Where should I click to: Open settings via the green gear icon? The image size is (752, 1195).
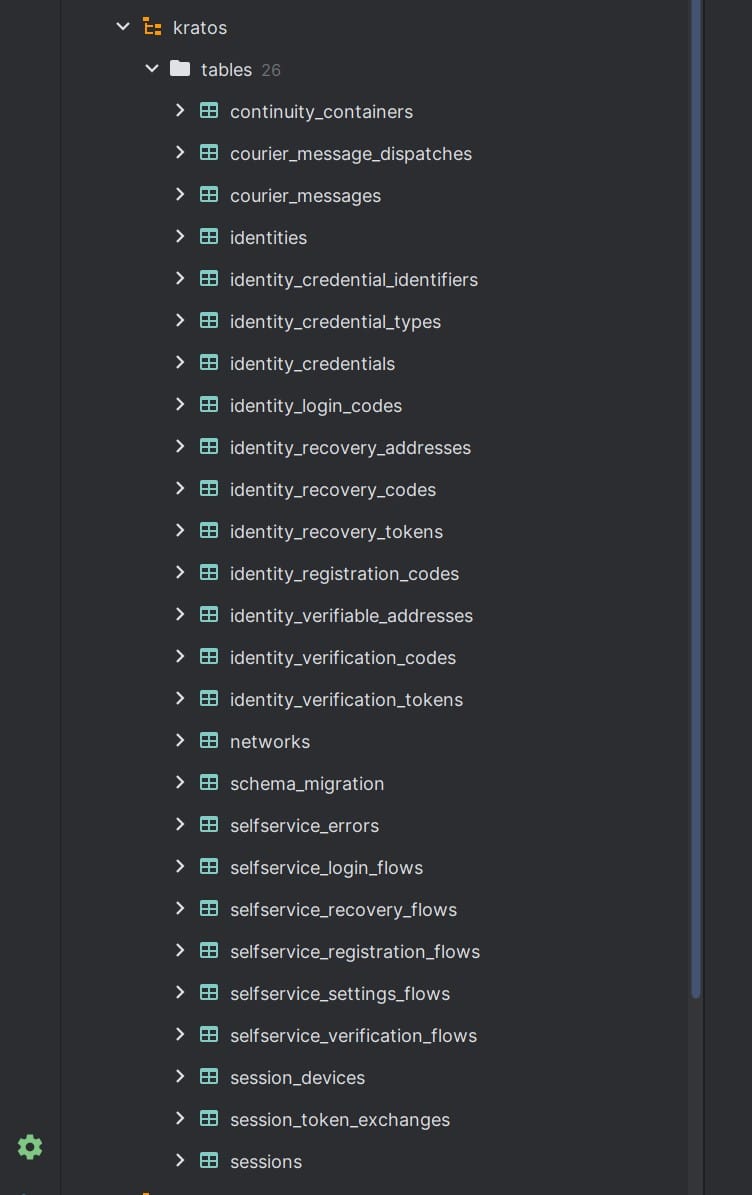tap(30, 1147)
